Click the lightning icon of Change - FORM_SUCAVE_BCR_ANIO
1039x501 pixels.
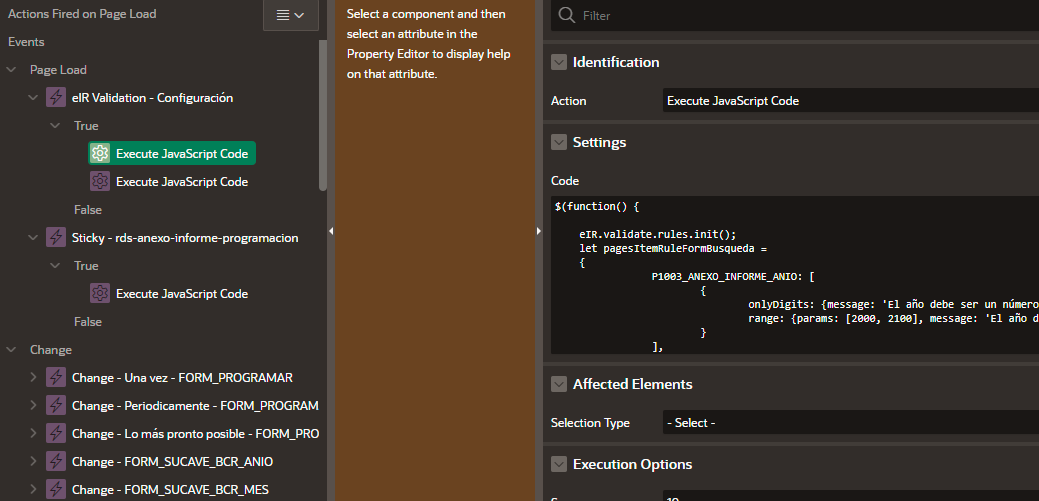(x=57, y=462)
